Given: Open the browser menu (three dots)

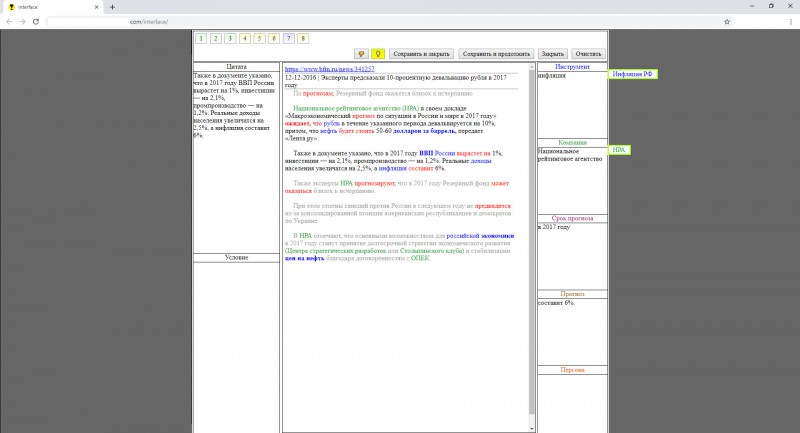Looking at the screenshot, I should 791,21.
